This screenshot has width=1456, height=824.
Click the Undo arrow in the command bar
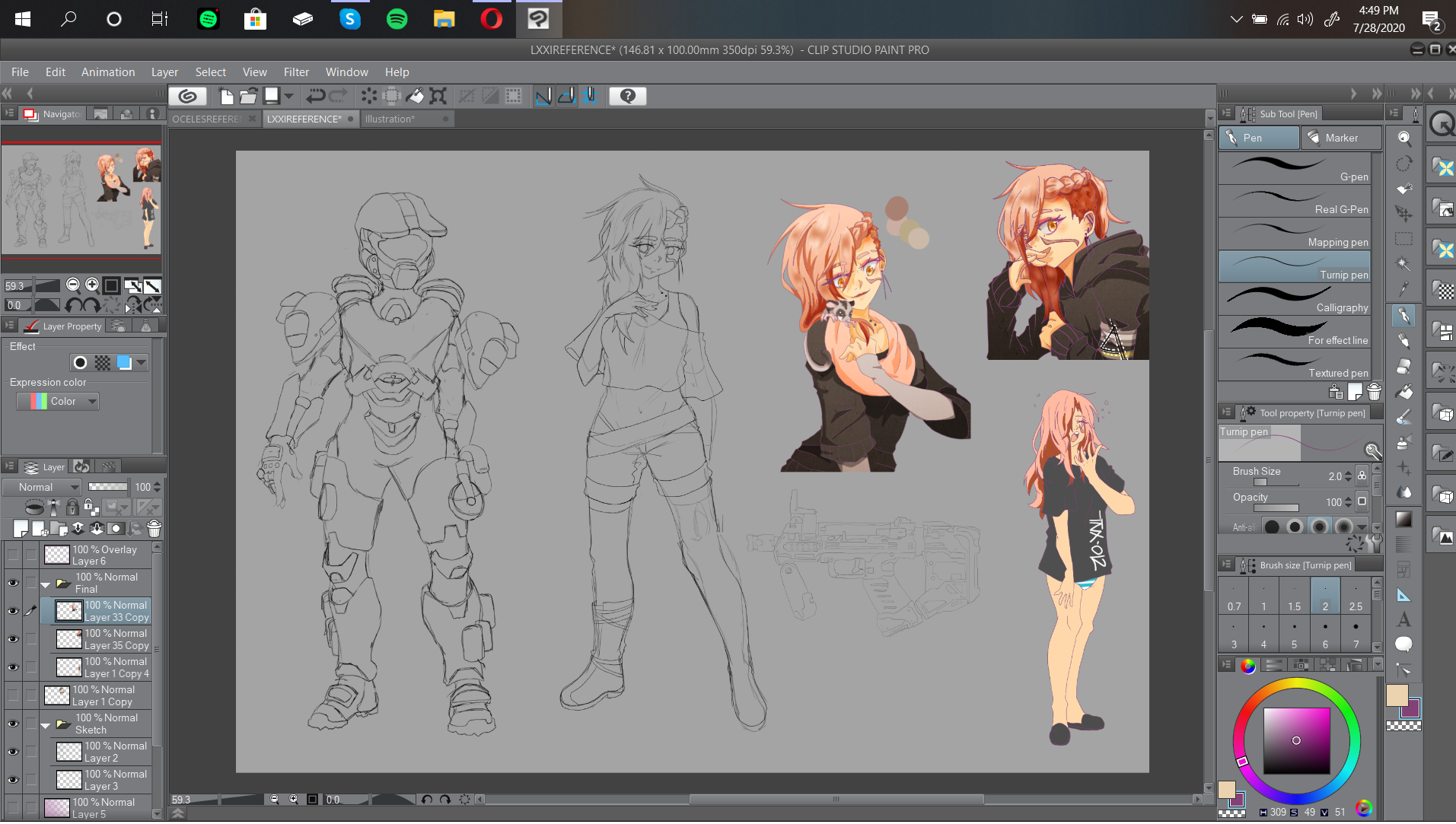point(314,96)
